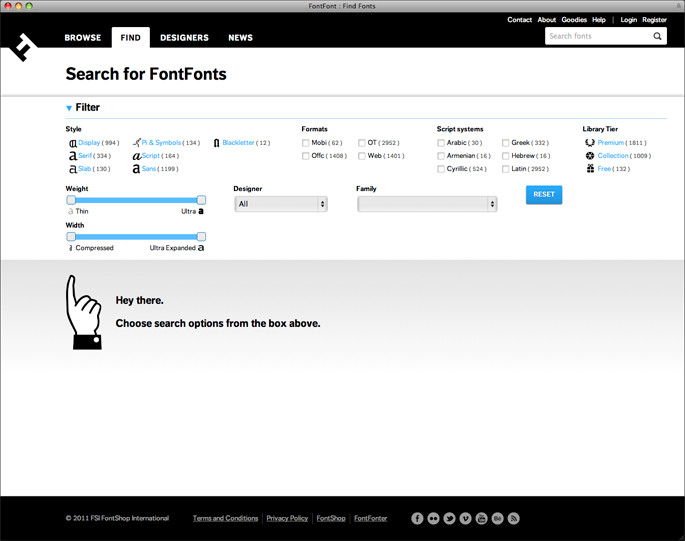Click the Ultra weight glyph icon

201,212
